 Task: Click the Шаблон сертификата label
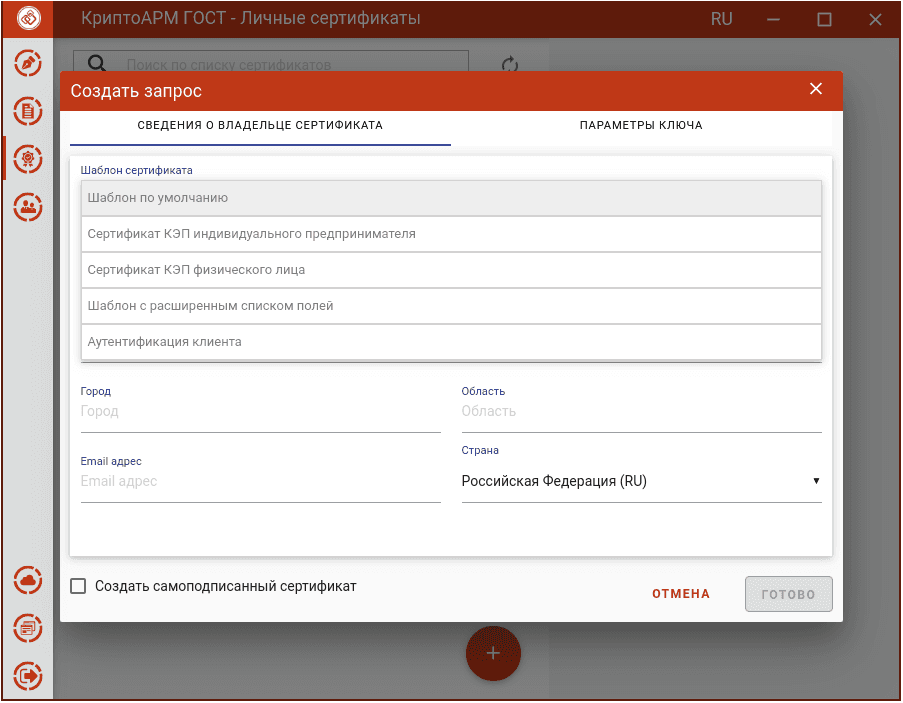(x=136, y=170)
